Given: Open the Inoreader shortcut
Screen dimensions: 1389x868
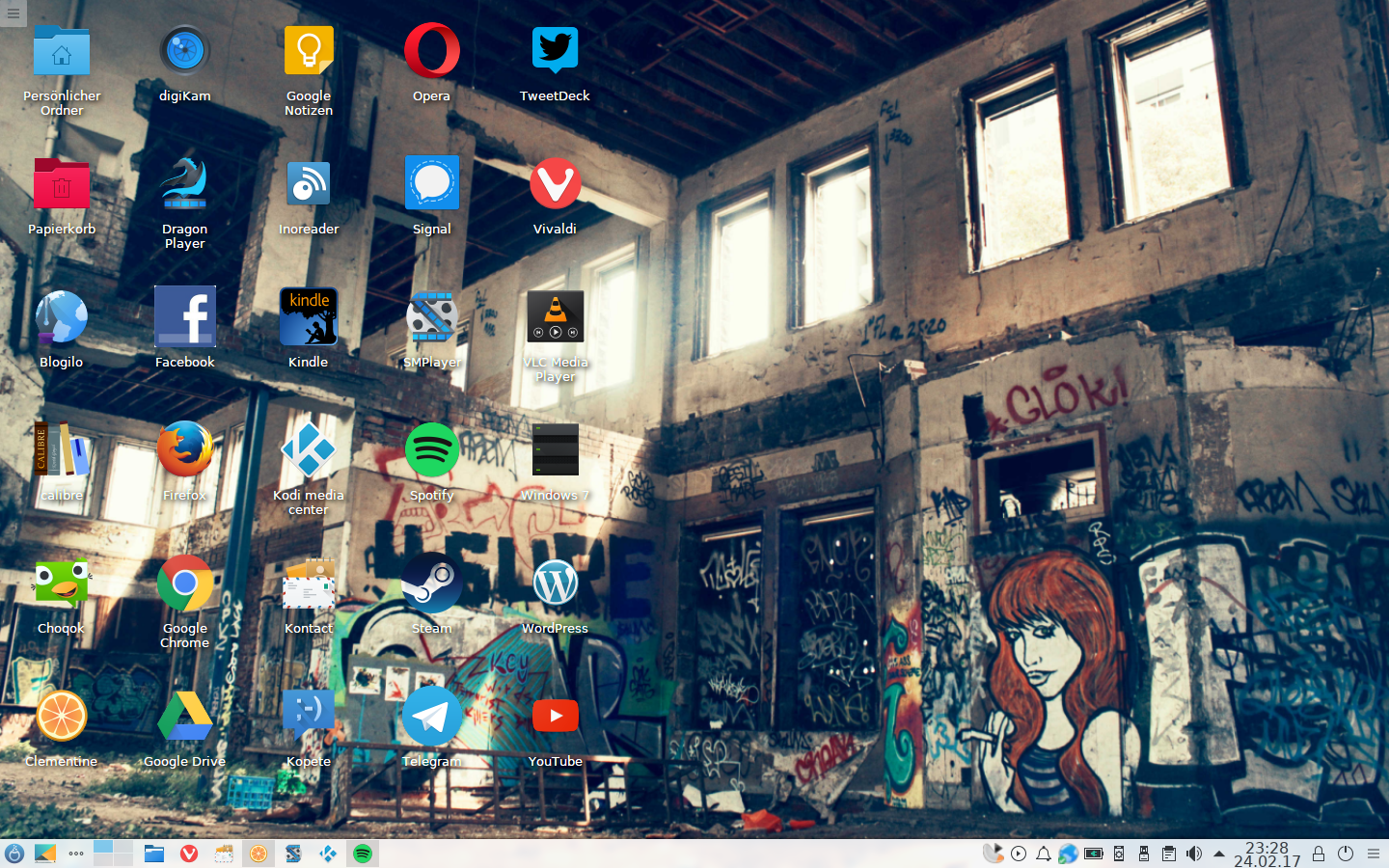Looking at the screenshot, I should point(309,184).
